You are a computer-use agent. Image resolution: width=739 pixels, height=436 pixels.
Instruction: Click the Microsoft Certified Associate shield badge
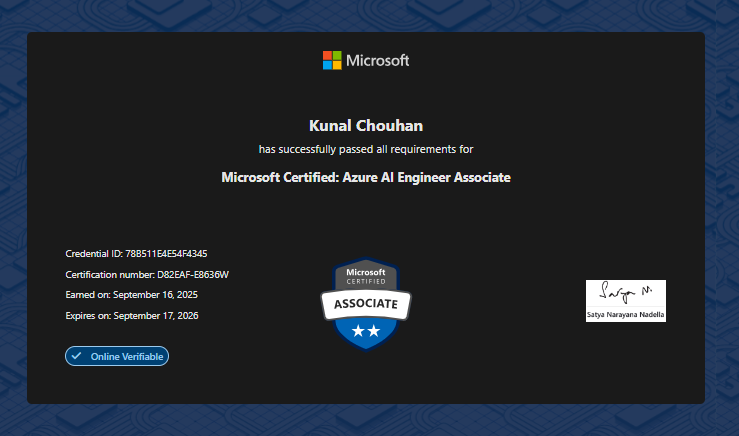point(366,304)
